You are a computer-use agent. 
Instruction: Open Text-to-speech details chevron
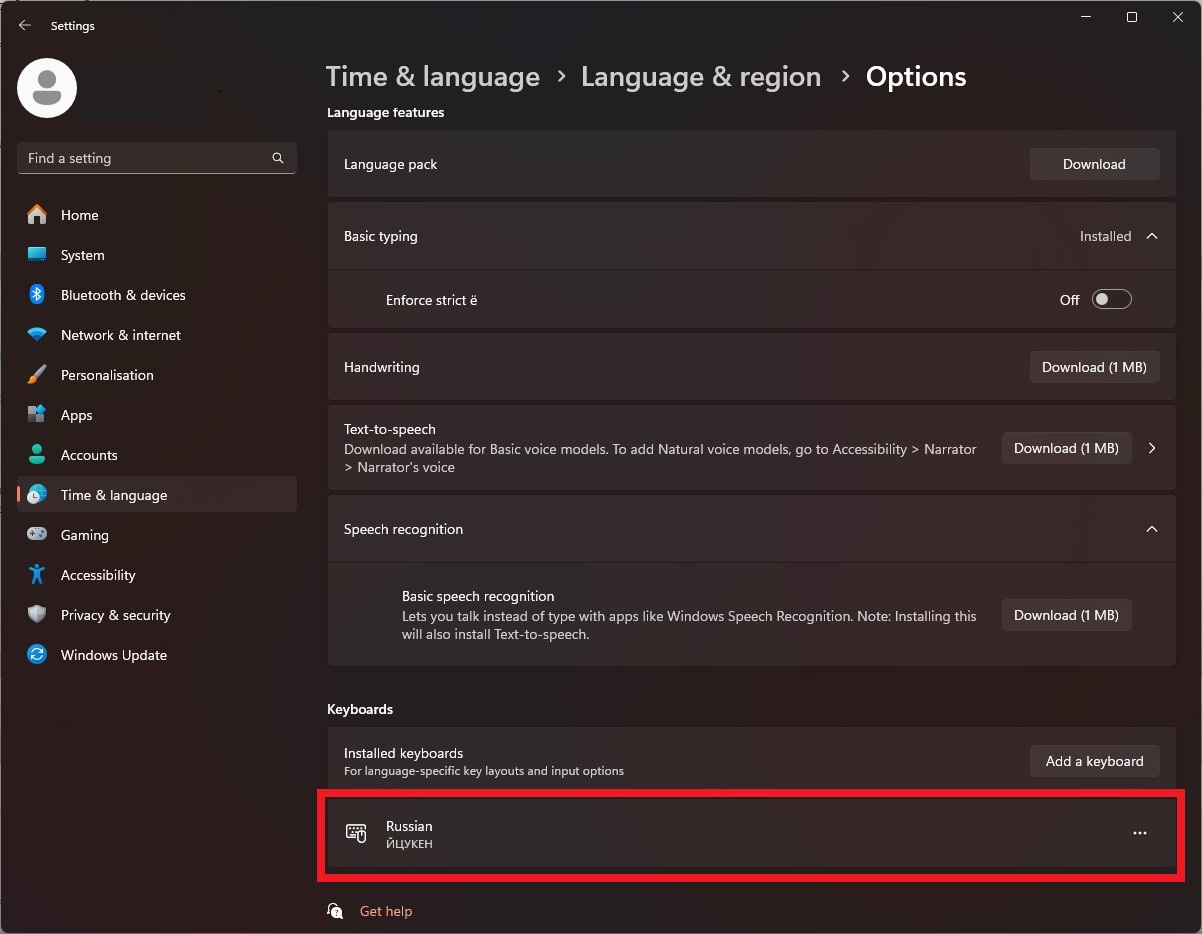[x=1152, y=449]
